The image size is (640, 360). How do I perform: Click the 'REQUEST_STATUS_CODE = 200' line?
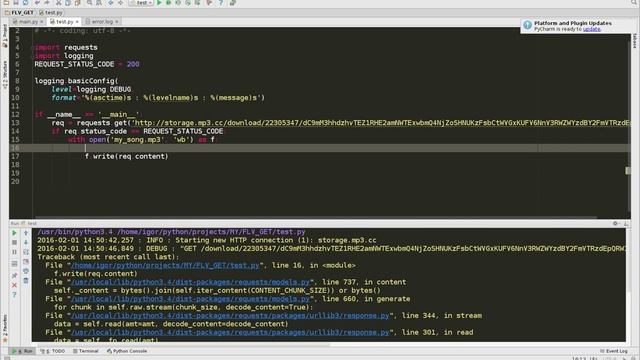point(87,64)
